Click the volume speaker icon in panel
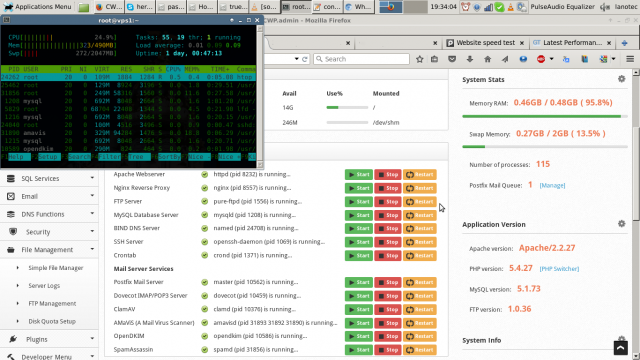Screen dimensions: 640x360 605,7
